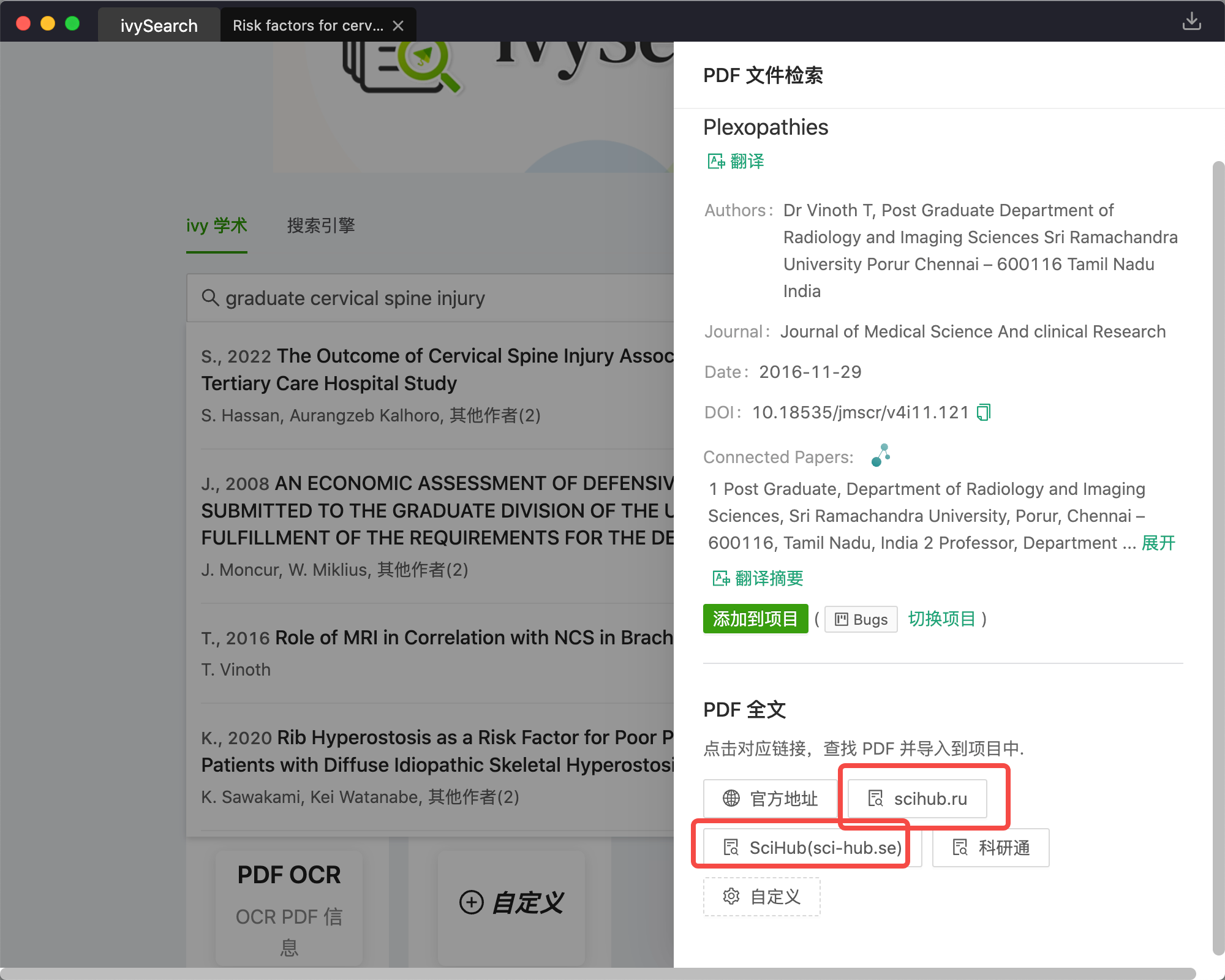Expand the abstract with 展开
Image resolution: width=1225 pixels, height=980 pixels.
(1158, 543)
